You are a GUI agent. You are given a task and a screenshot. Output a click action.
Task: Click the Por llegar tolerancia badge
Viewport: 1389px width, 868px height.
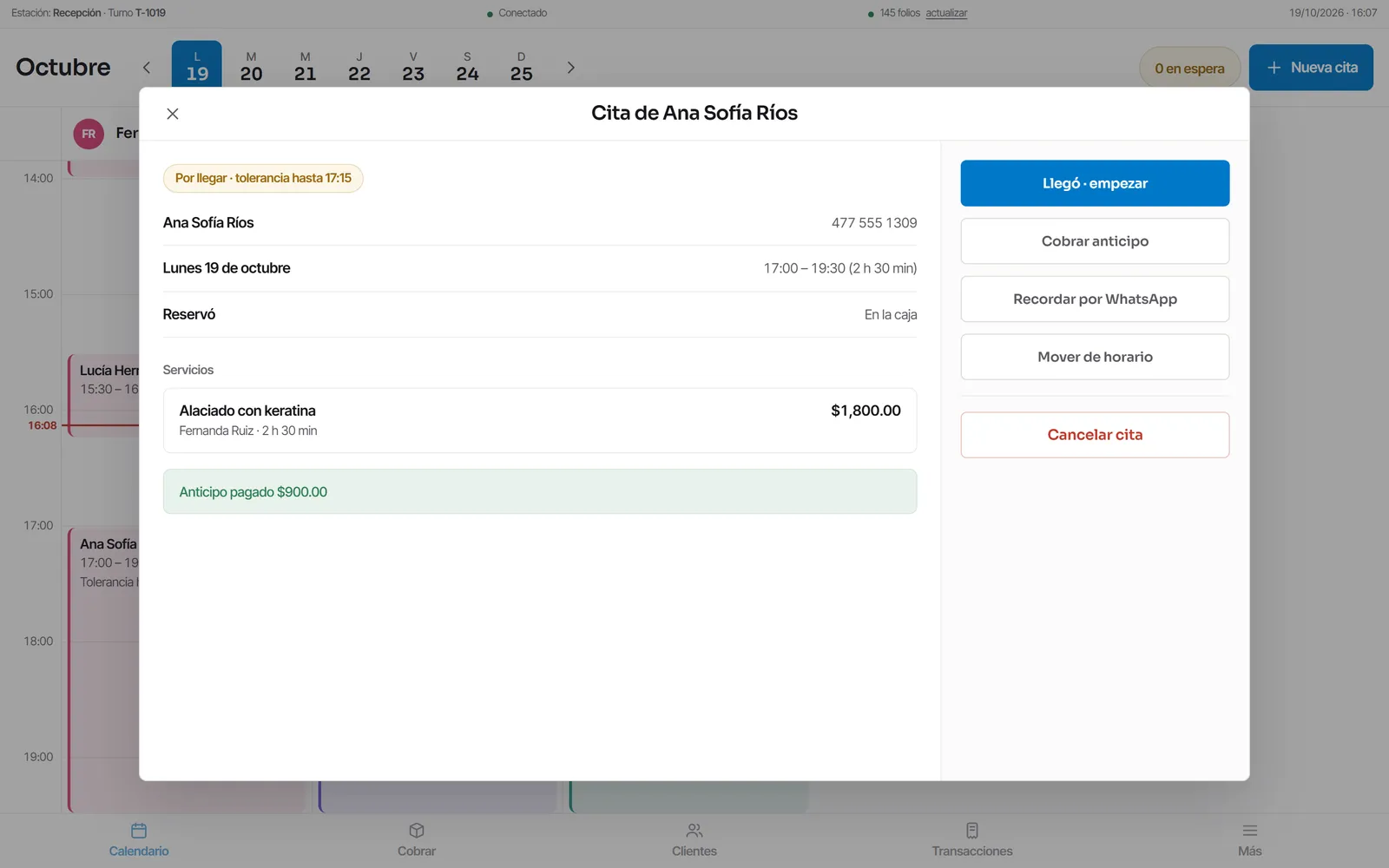pos(263,178)
